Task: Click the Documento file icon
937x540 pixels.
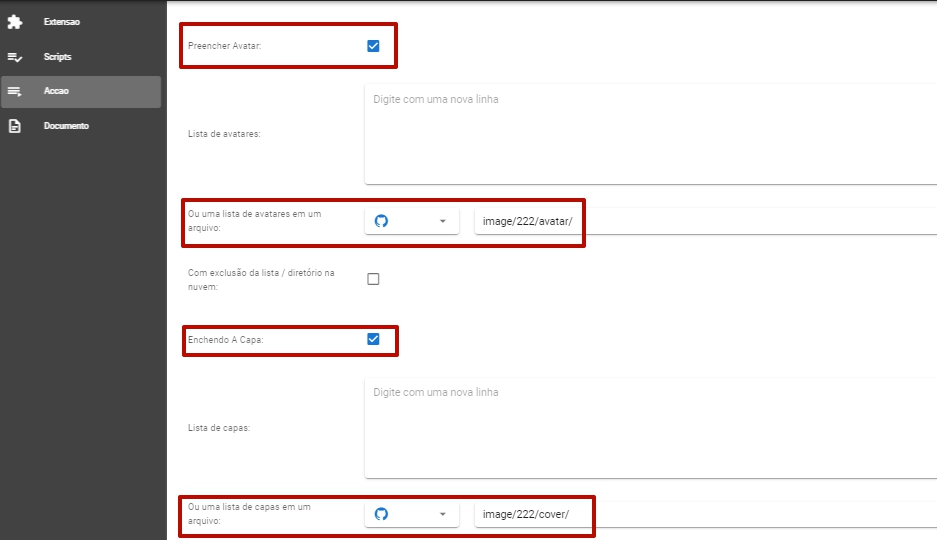Action: (x=14, y=126)
